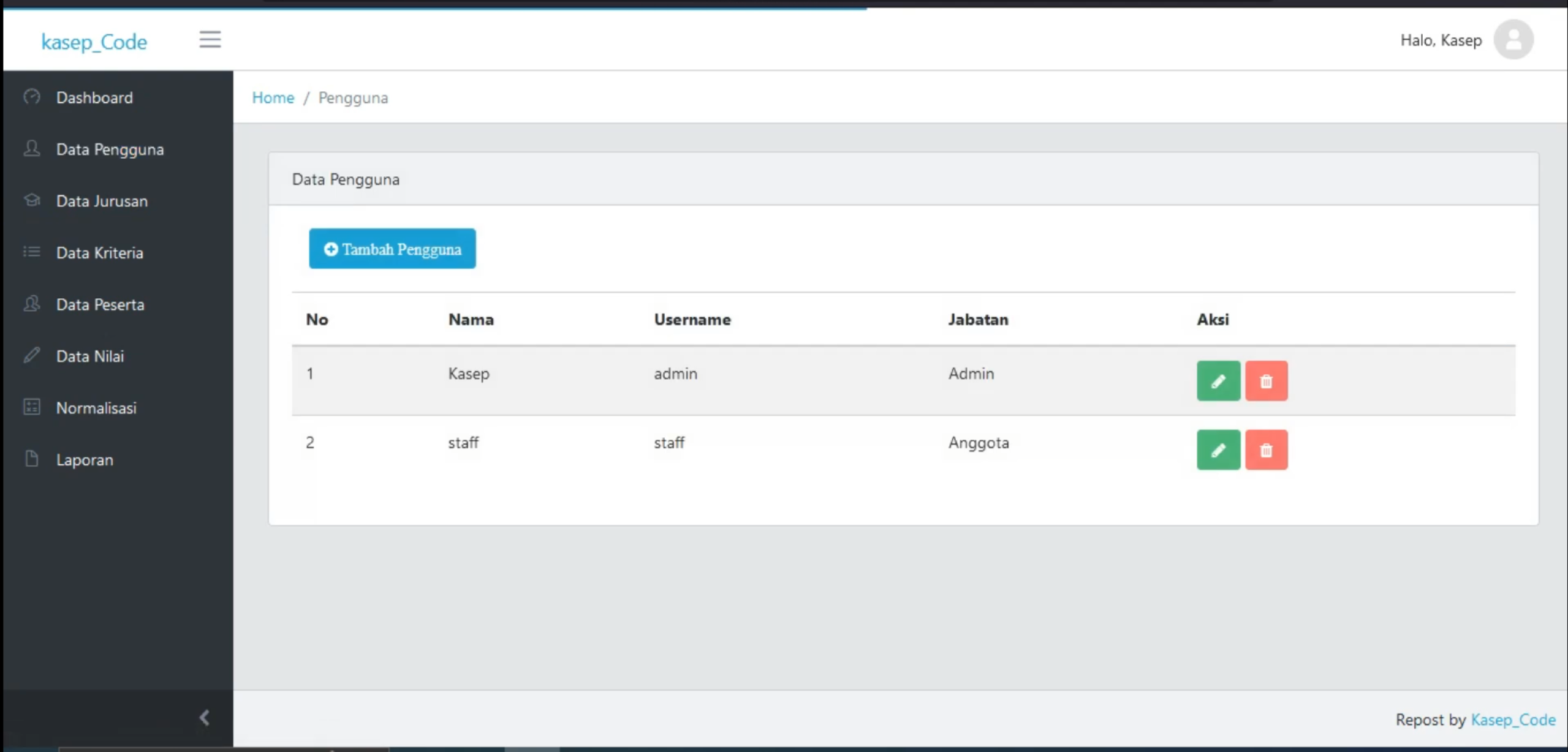Click the Aksi column header
The height and width of the screenshot is (752, 1568).
coord(1213,320)
